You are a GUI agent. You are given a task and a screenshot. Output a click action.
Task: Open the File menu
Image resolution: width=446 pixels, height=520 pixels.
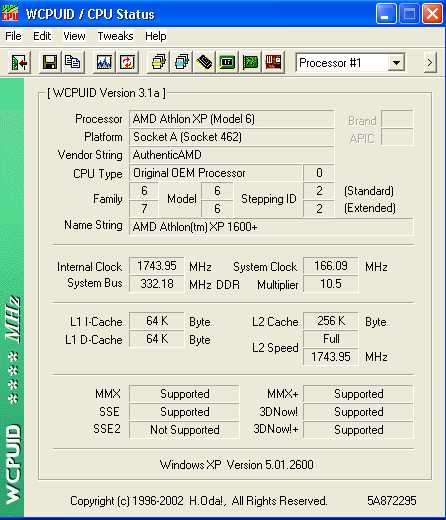pyautogui.click(x=13, y=36)
